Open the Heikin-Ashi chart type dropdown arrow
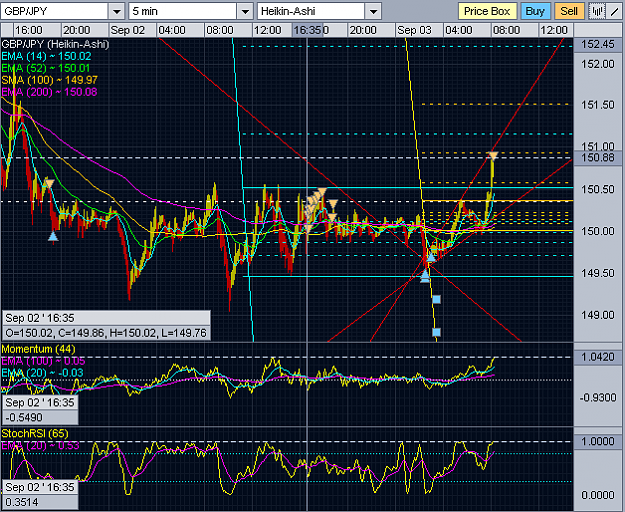625x512 pixels. (373, 12)
